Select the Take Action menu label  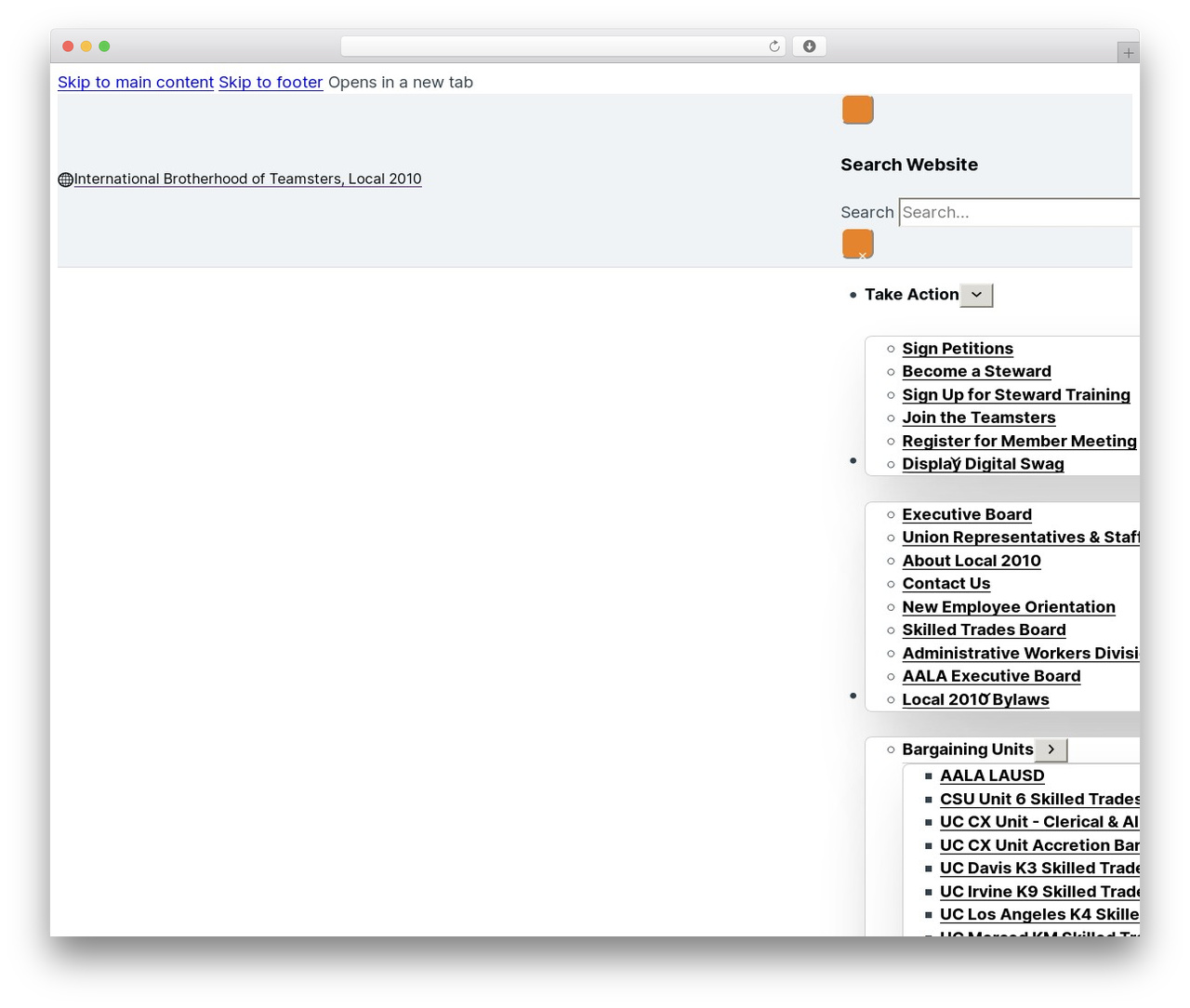(911, 295)
